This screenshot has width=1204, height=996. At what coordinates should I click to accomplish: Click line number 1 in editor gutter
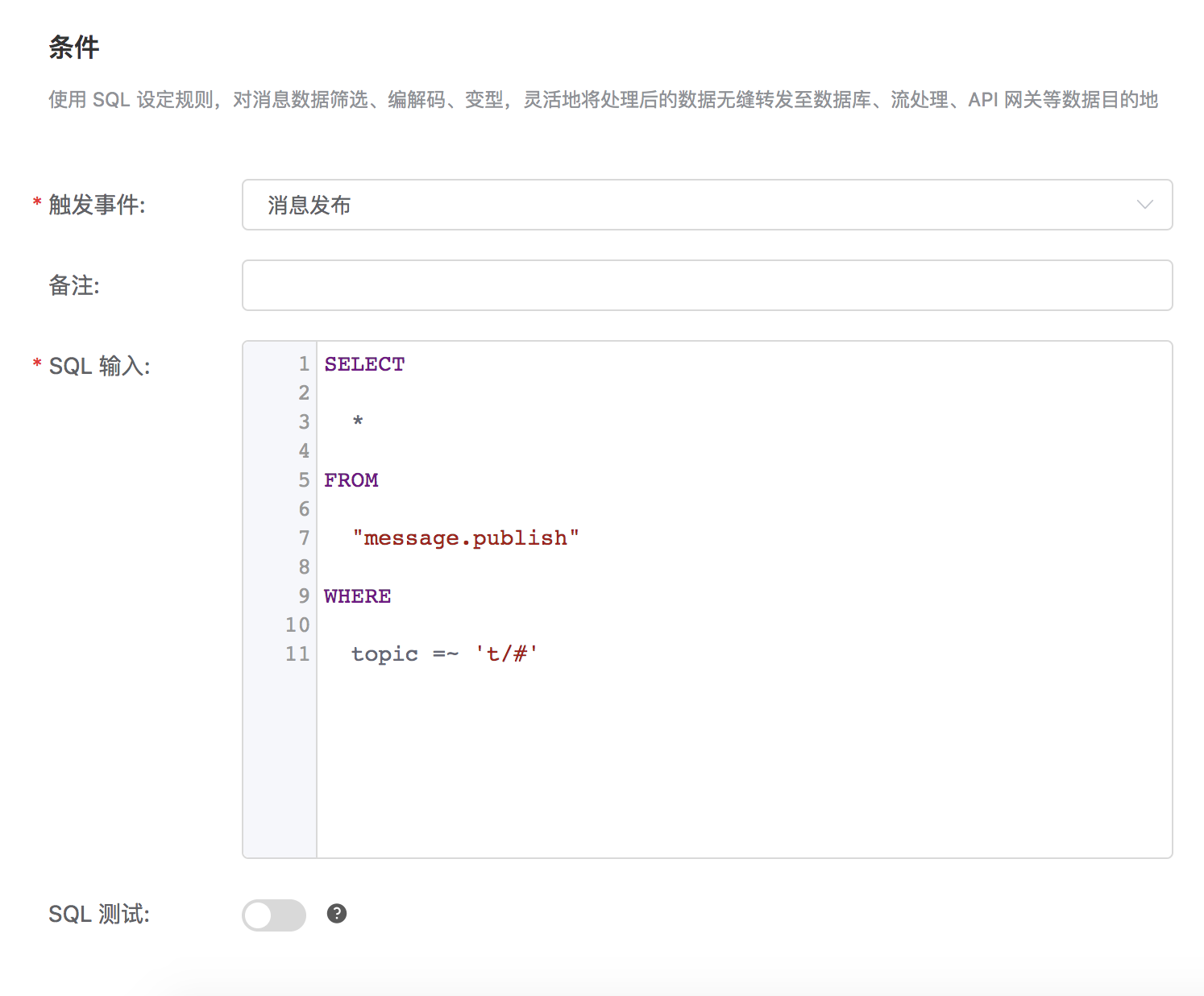tap(304, 364)
